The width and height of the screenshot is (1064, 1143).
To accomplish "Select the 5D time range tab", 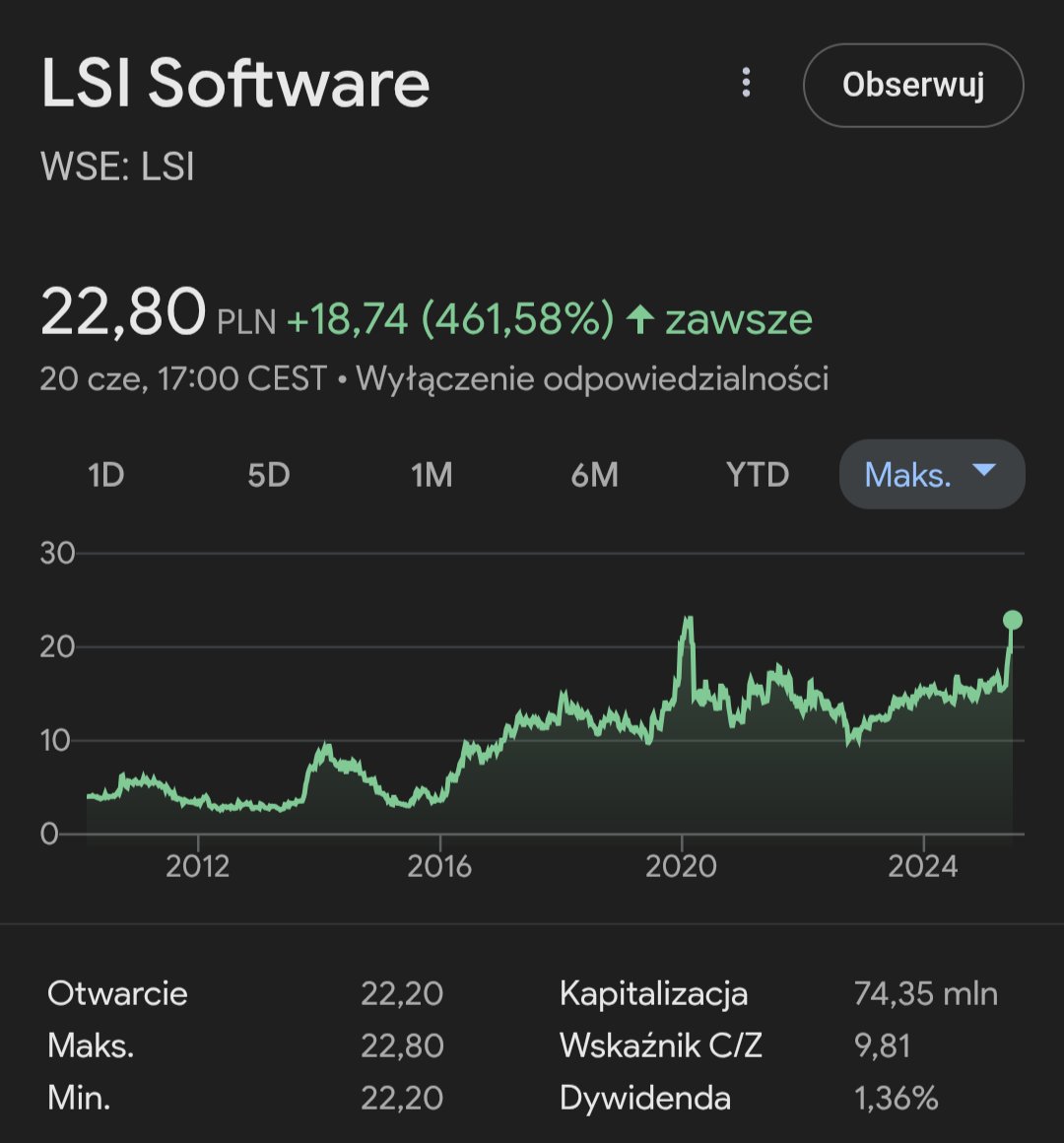I will pyautogui.click(x=269, y=475).
